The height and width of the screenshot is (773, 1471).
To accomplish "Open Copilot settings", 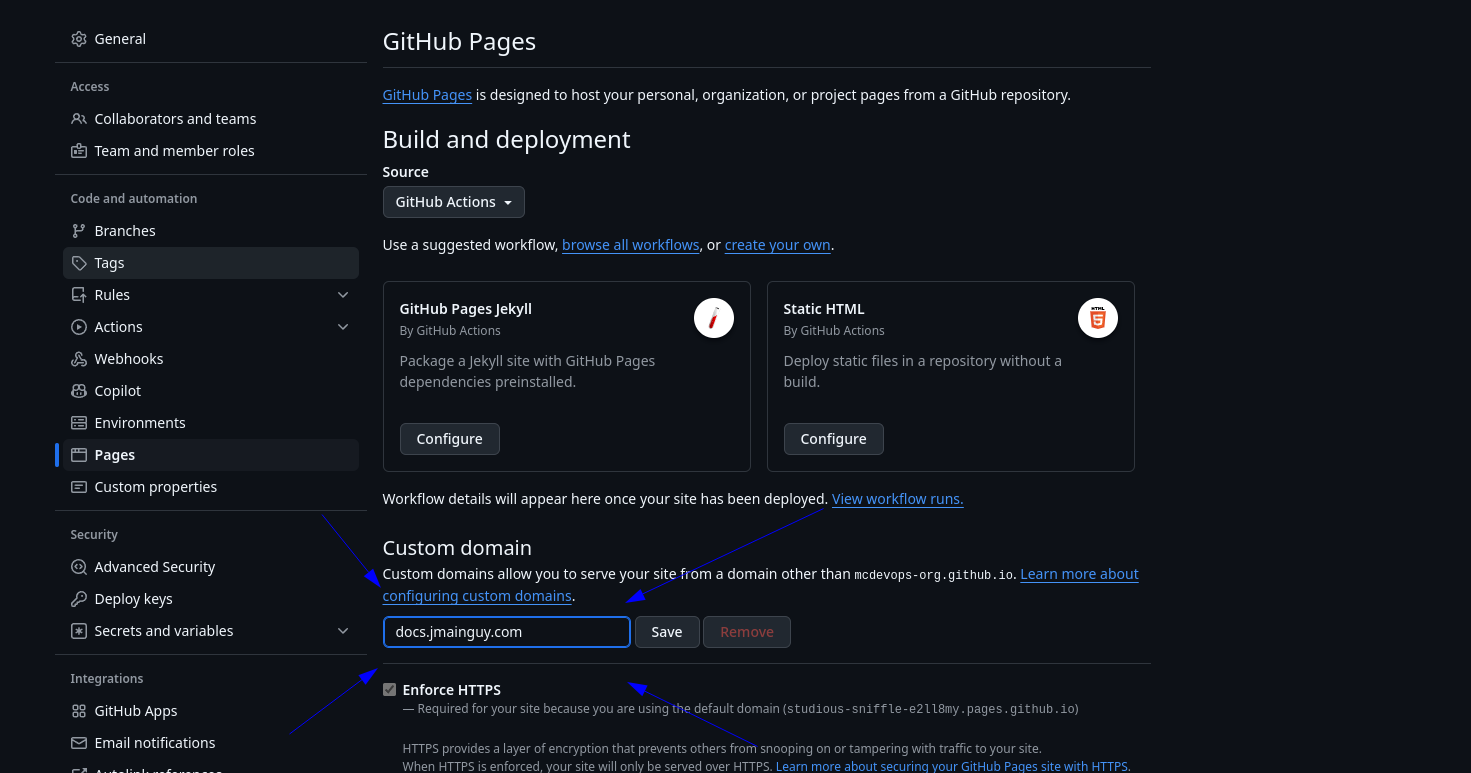I will (x=211, y=391).
